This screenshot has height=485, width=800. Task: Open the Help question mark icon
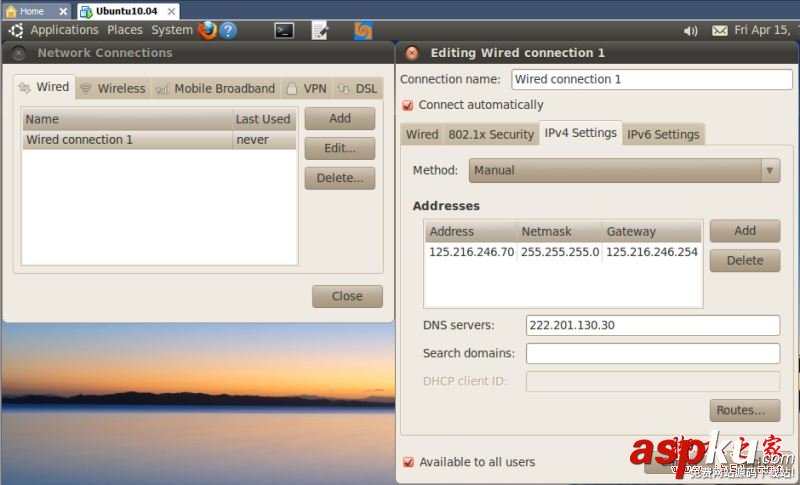(x=228, y=31)
